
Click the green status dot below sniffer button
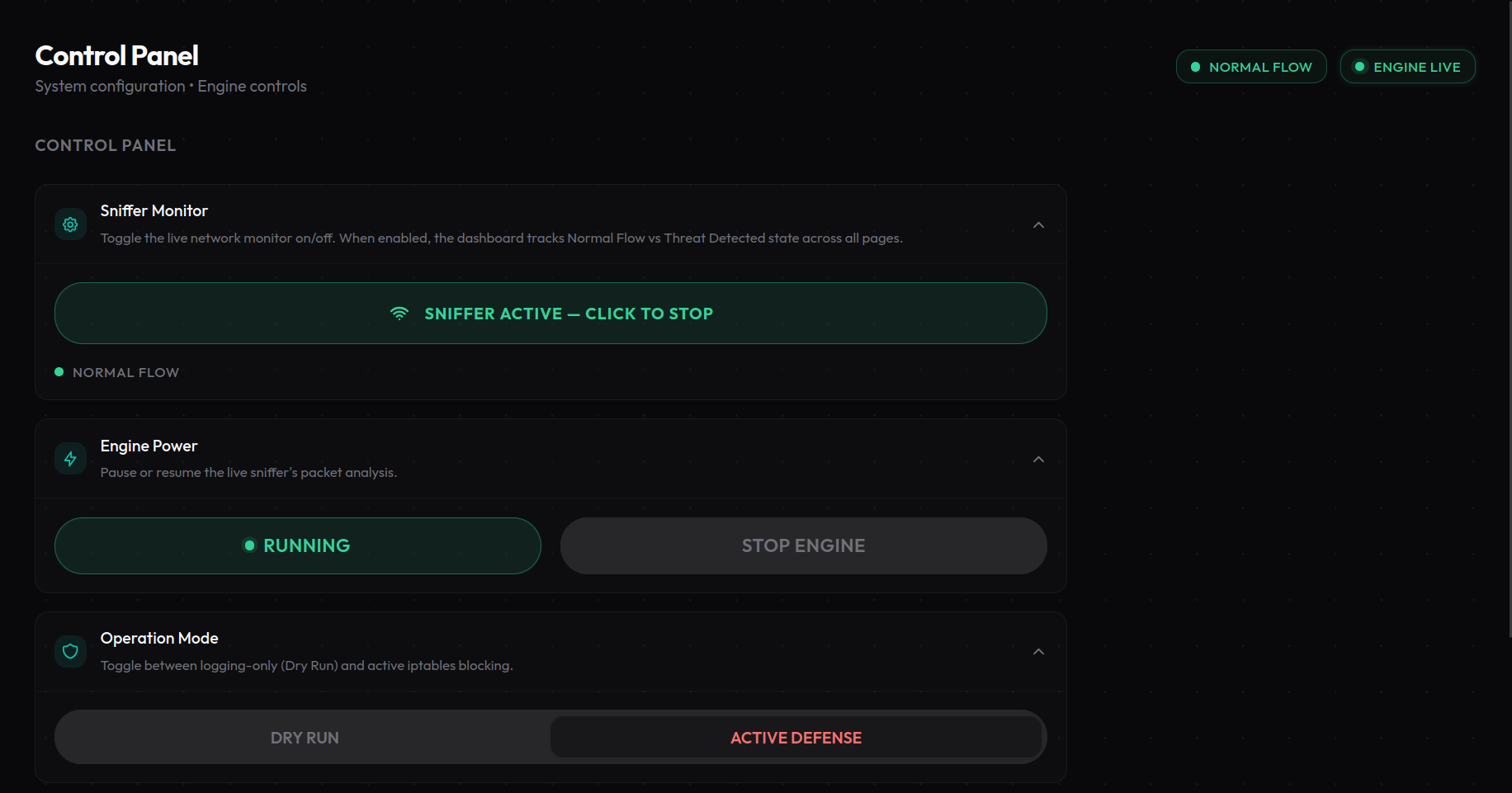click(x=59, y=372)
